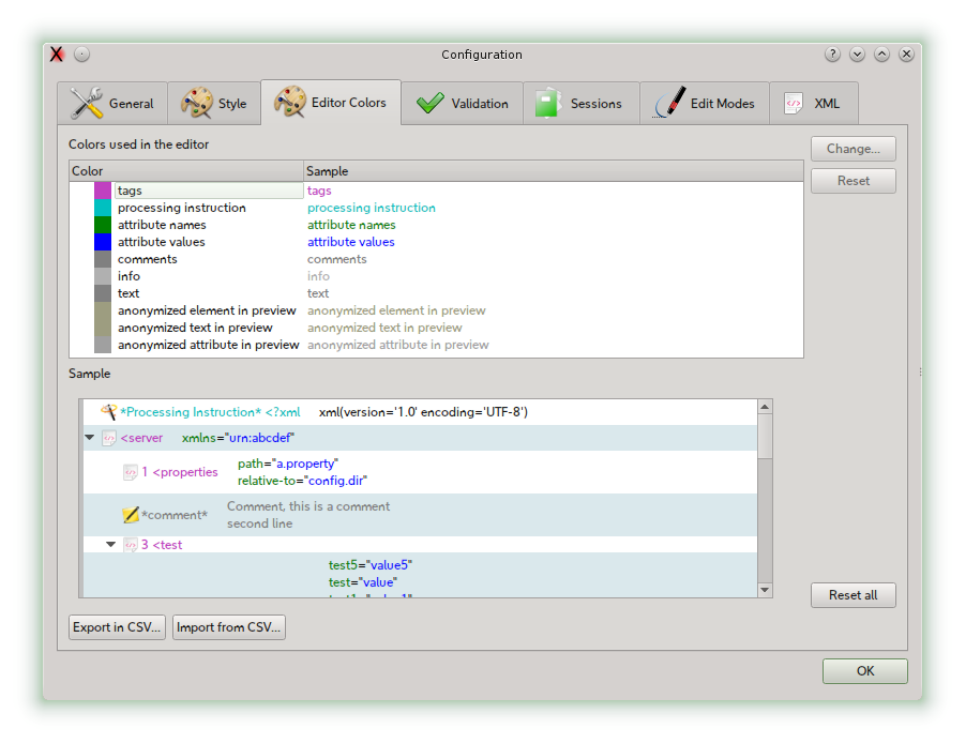965x743 pixels.
Task: Click the Editor Colors palette icon
Action: 289,102
